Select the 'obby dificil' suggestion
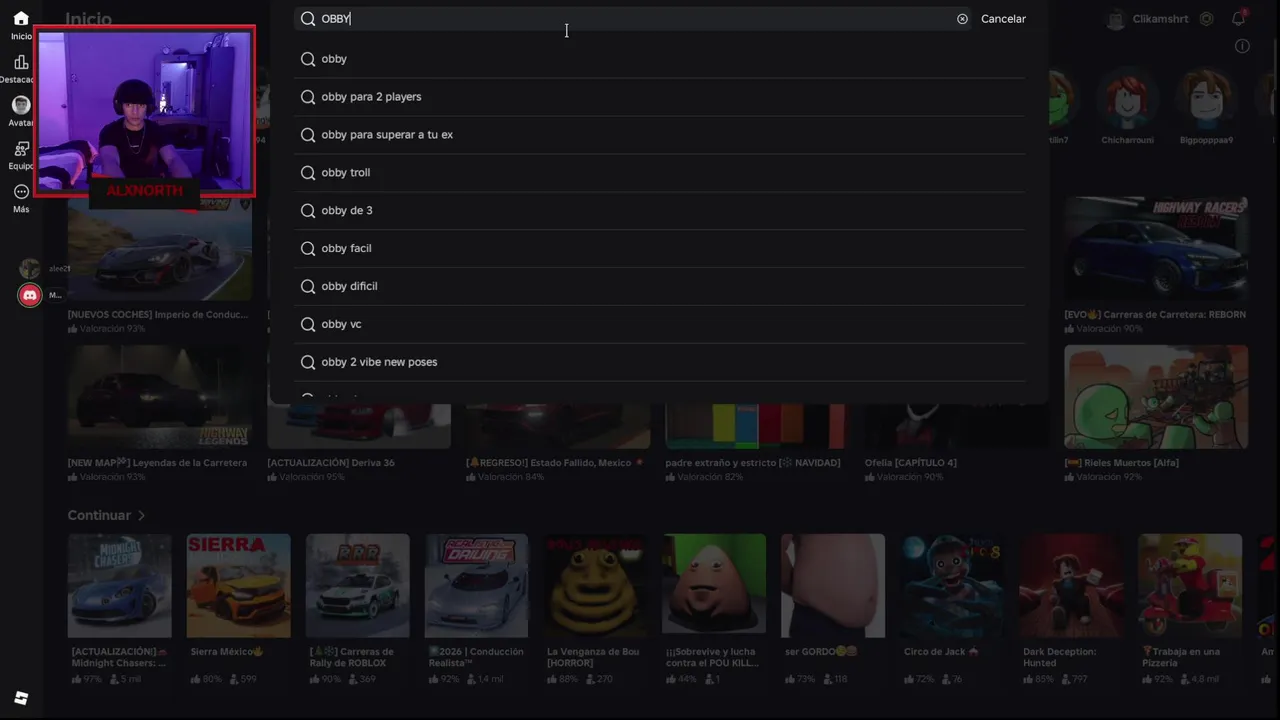 (x=660, y=287)
